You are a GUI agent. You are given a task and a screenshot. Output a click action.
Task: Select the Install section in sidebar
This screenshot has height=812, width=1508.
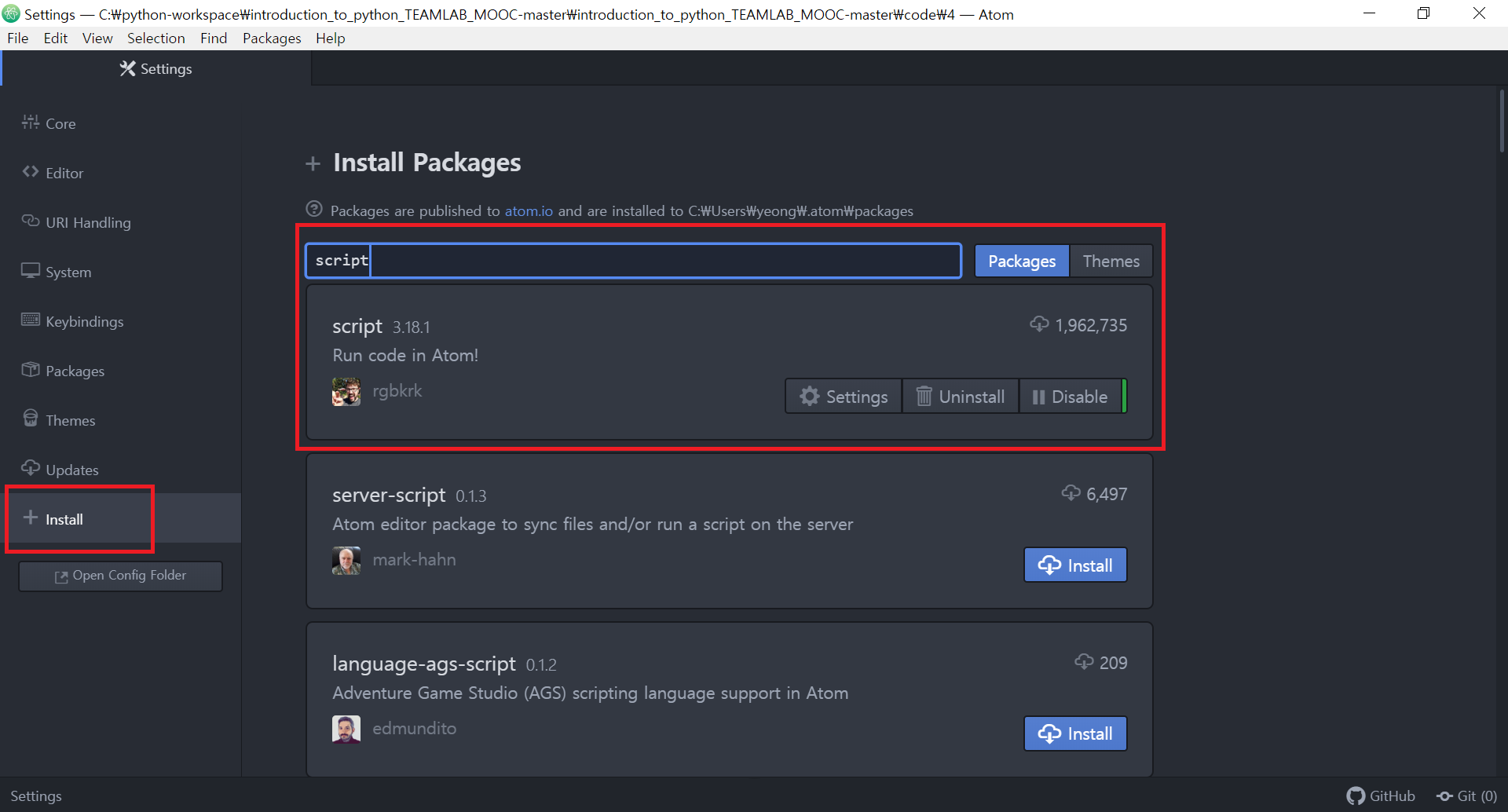point(120,519)
